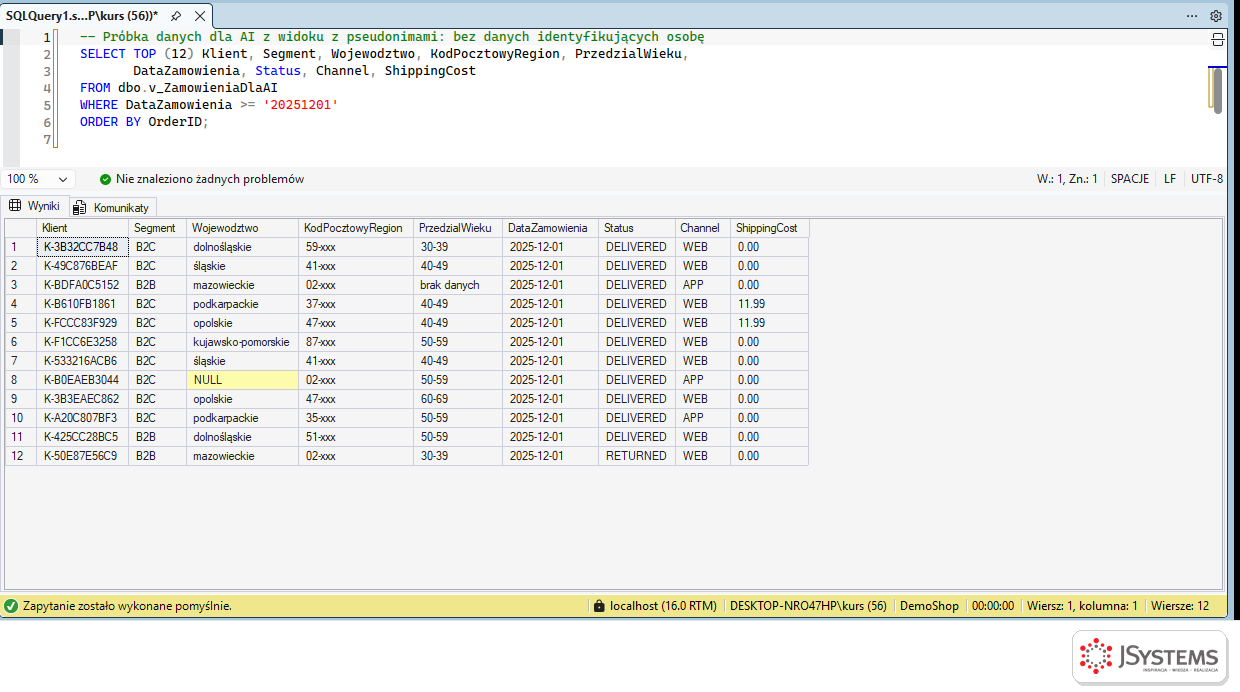The height and width of the screenshot is (692, 1240).
Task: Open the LF line ending selector
Action: pos(1170,179)
